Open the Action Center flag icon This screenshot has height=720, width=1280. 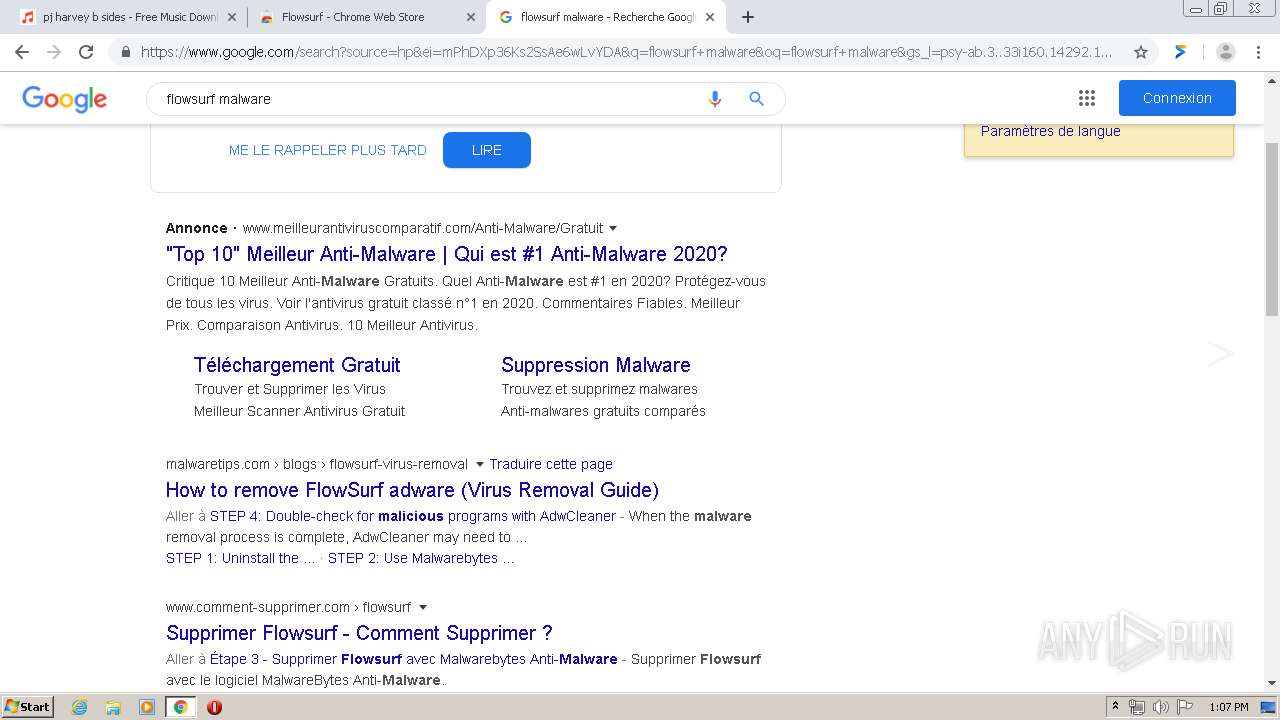pyautogui.click(x=1185, y=707)
